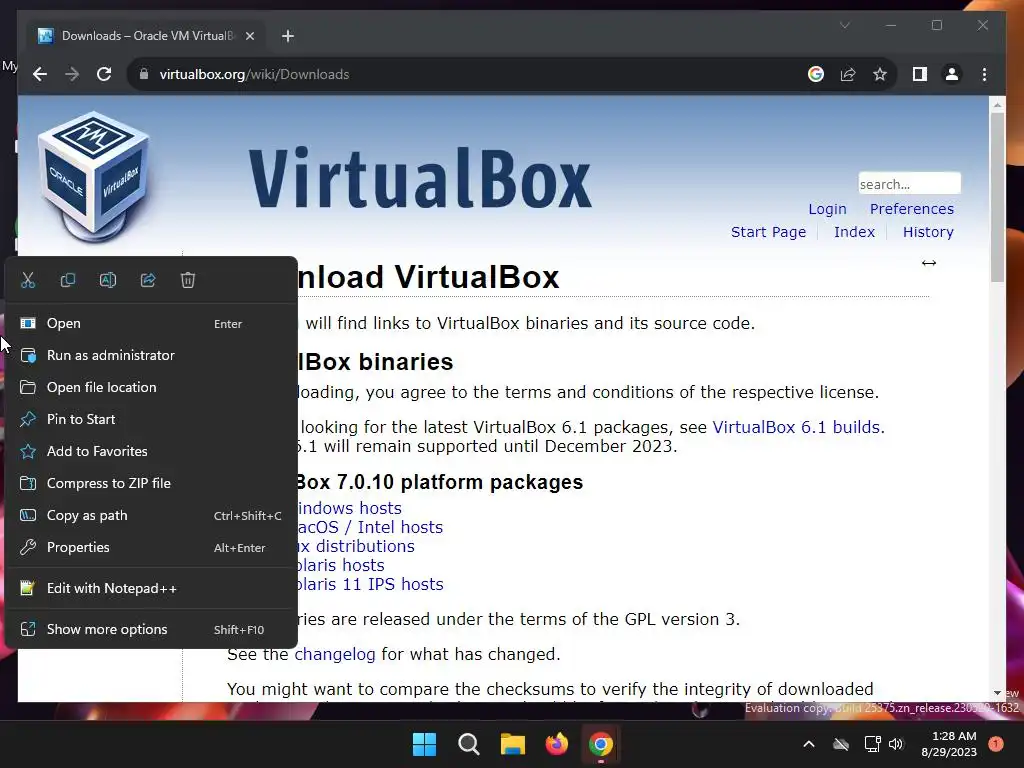Select Open from the context menu
1024x768 pixels.
[151, 323]
